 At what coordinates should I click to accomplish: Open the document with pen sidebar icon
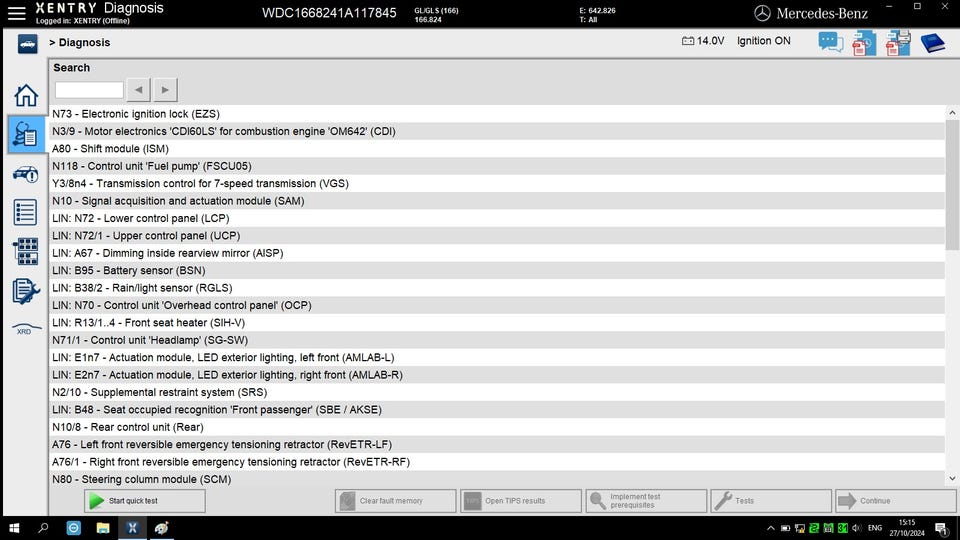point(26,291)
